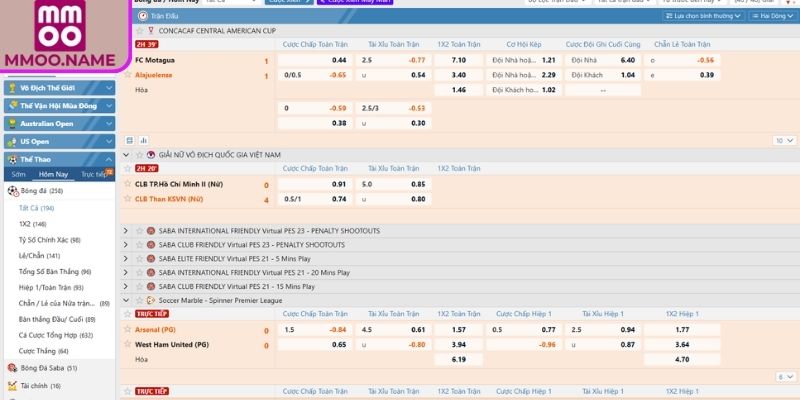800x400 pixels.
Task: Collapse the Soccer Marble Spinner Premier League section
Action: (x=126, y=299)
